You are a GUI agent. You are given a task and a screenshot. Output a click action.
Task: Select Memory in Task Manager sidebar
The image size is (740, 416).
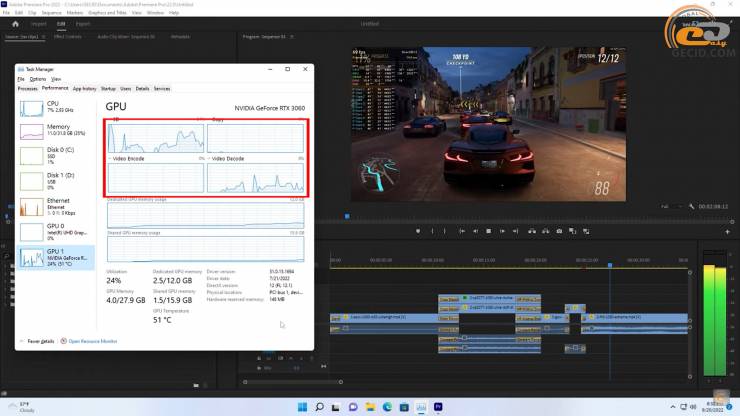[56, 131]
